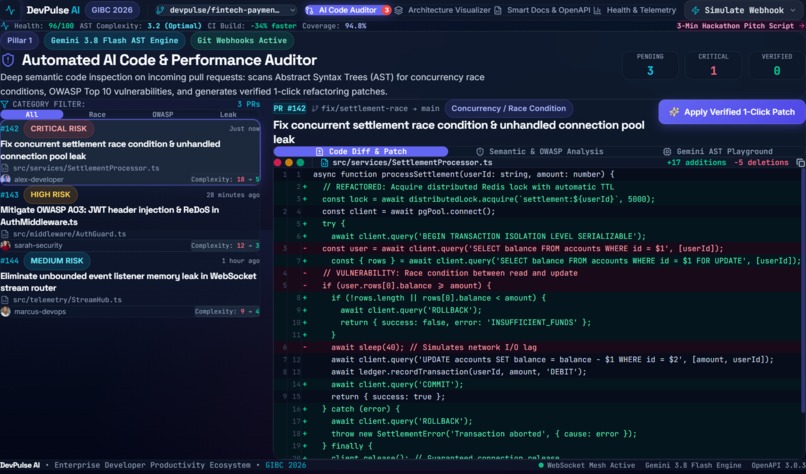This screenshot has height=474, width=806.
Task: Click the GIBC 2026 badge
Action: [112, 10]
